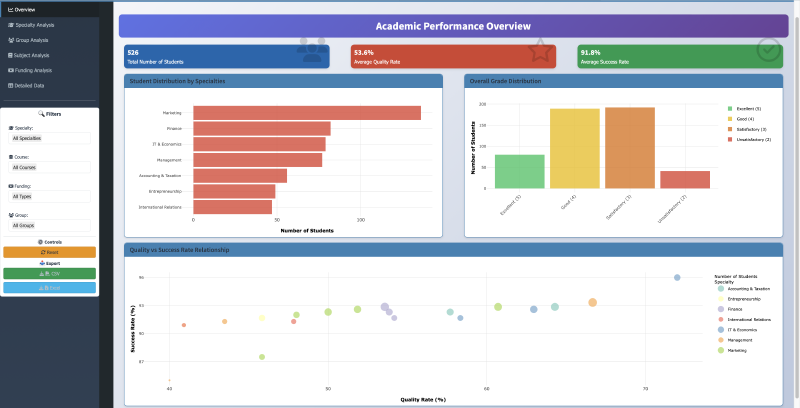800x408 pixels.
Task: Click the Finance bar in specialties chart
Action: (262, 129)
